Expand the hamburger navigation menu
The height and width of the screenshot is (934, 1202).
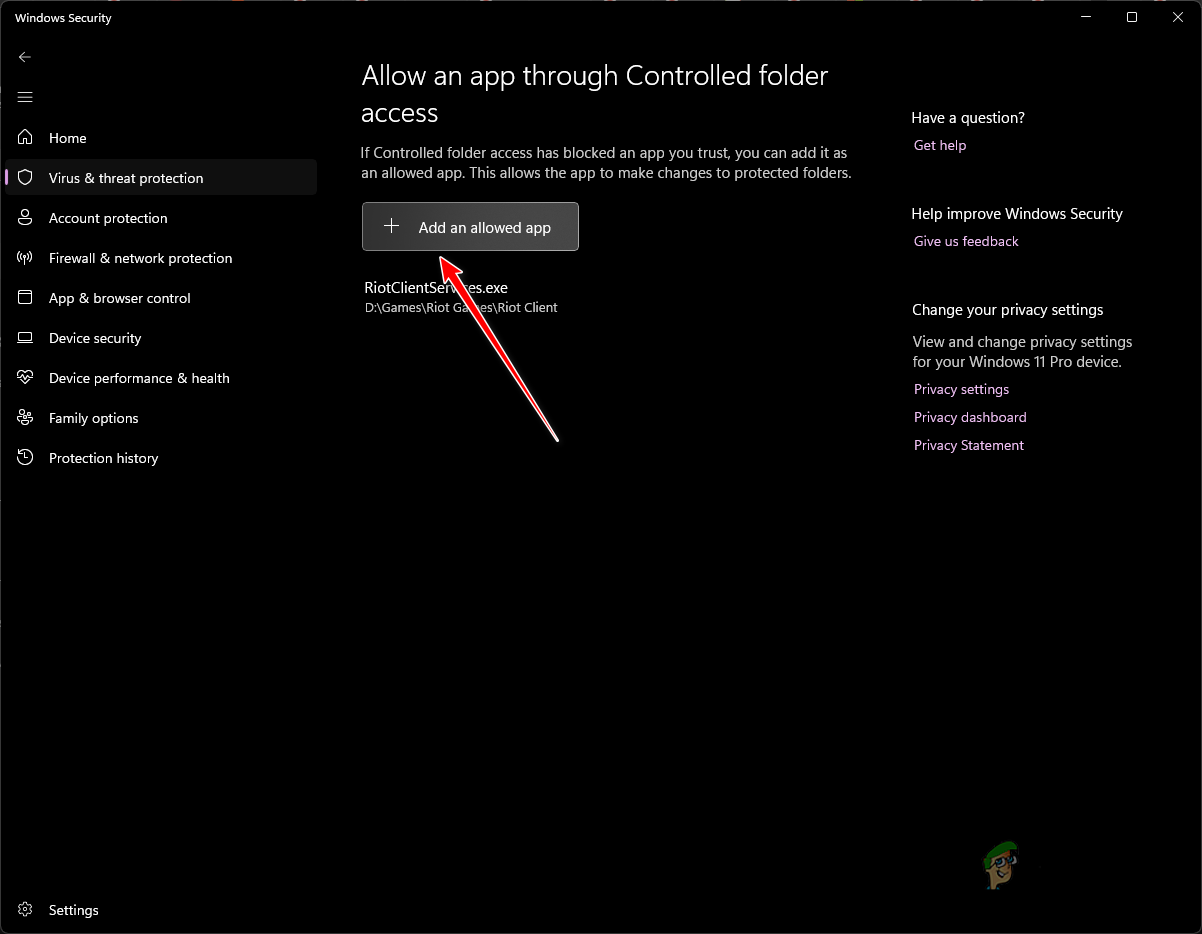[24, 97]
